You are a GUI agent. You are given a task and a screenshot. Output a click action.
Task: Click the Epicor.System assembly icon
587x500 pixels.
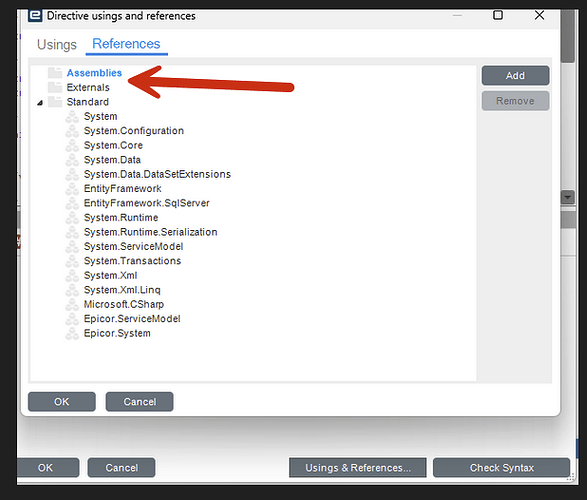click(72, 333)
